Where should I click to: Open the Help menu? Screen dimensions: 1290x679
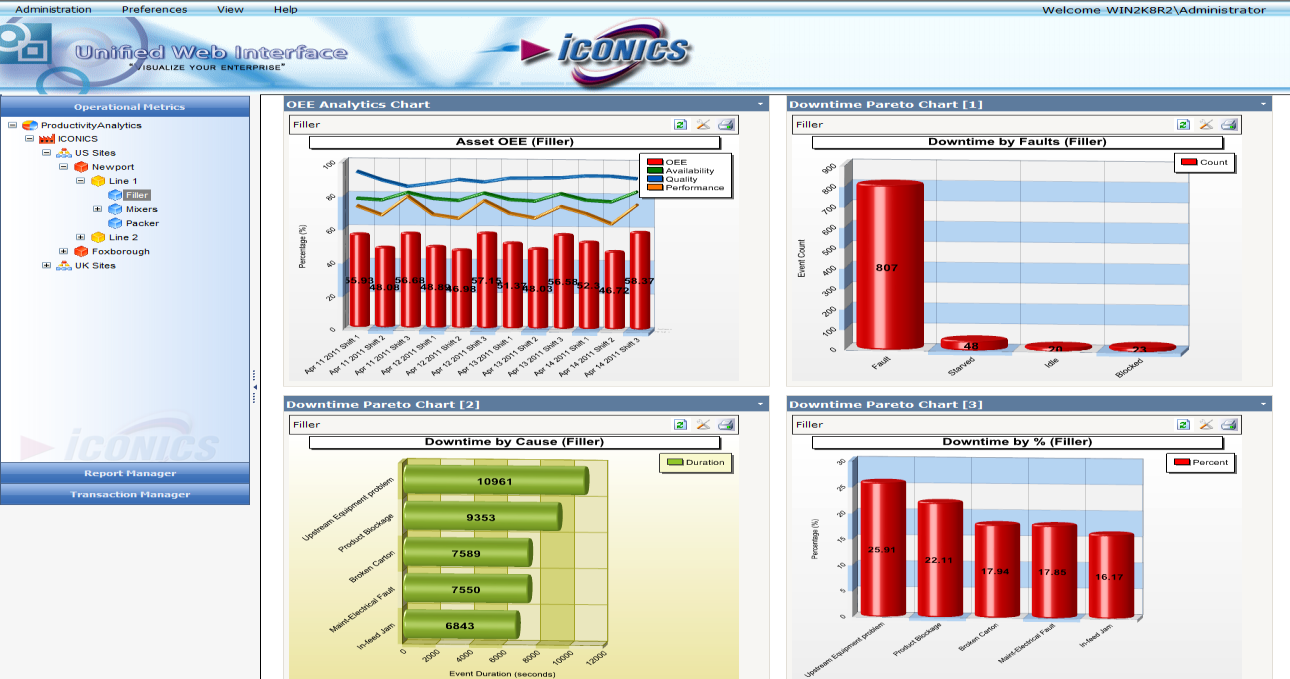[x=285, y=9]
